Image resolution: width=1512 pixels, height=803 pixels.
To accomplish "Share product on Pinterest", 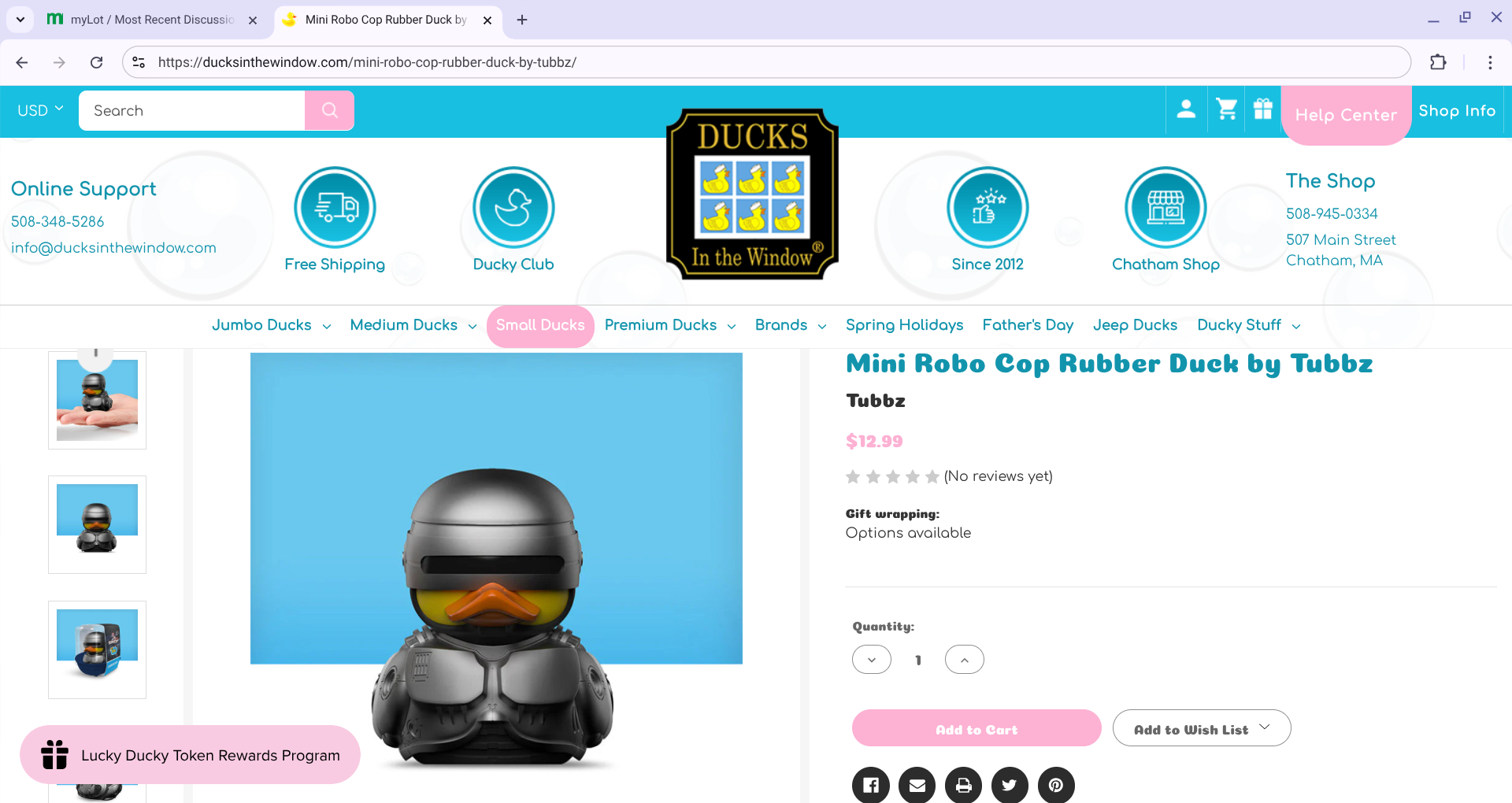I will (1056, 785).
